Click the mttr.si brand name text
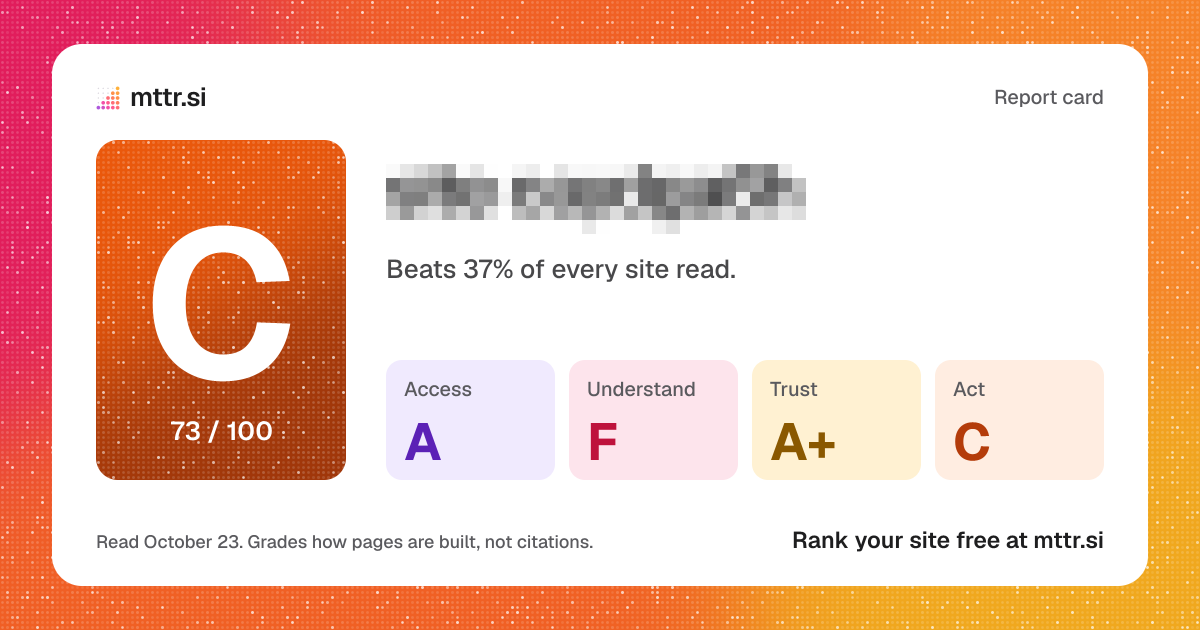The height and width of the screenshot is (630, 1200). pyautogui.click(x=168, y=98)
